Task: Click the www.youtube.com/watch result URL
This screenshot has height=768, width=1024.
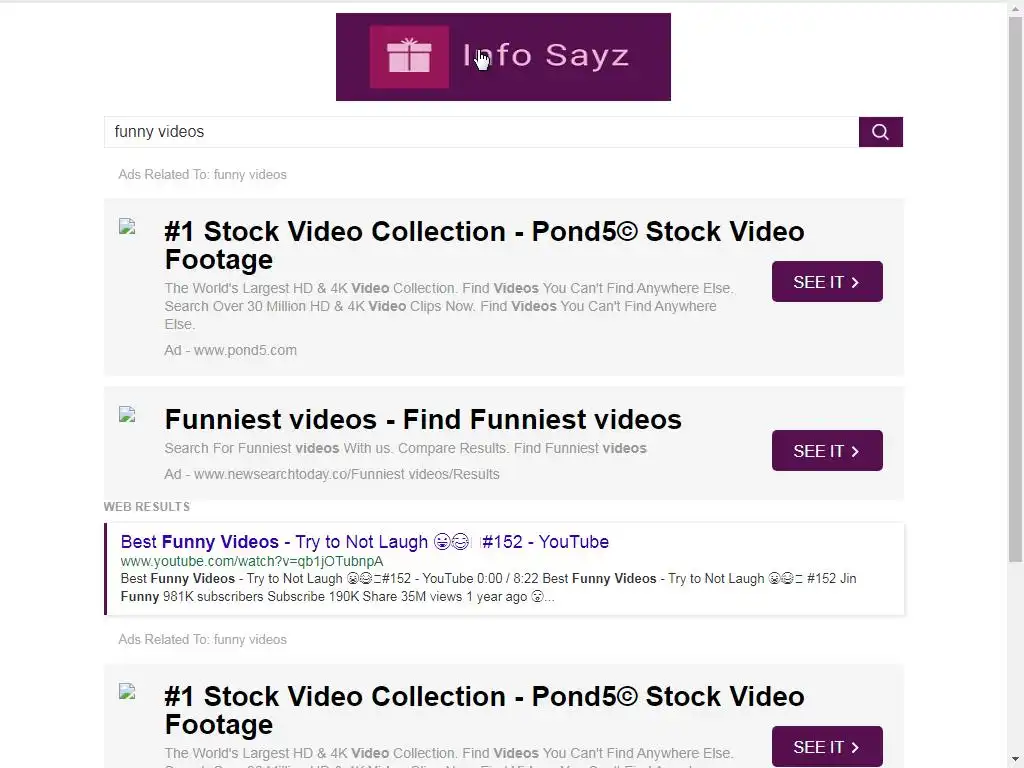Action: tap(251, 561)
